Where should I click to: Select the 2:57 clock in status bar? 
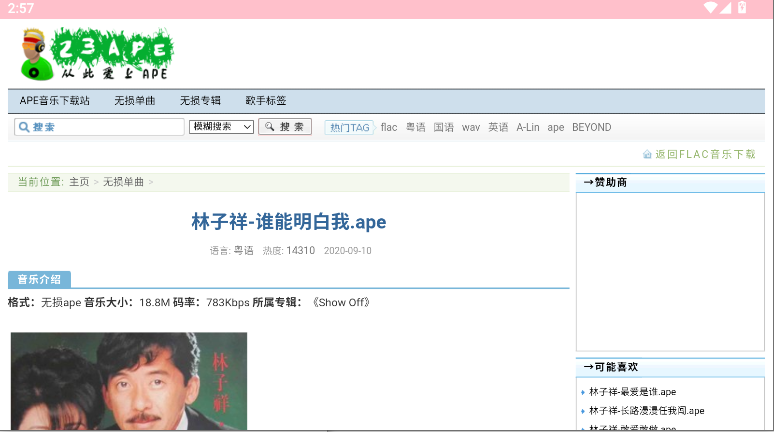[21, 8]
